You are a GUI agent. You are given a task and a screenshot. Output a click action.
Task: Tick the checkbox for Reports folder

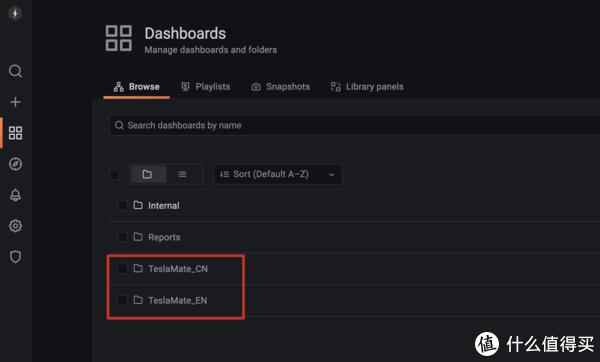click(122, 237)
